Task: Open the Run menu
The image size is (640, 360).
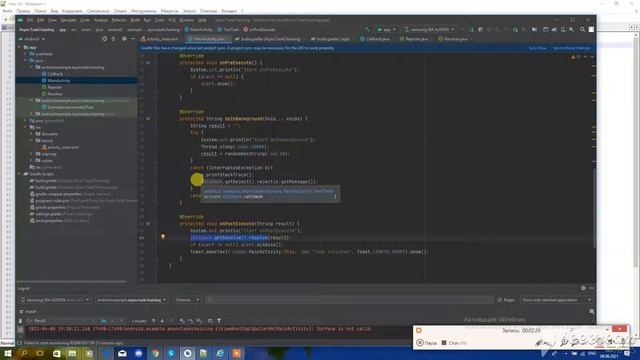Action: [147, 20]
